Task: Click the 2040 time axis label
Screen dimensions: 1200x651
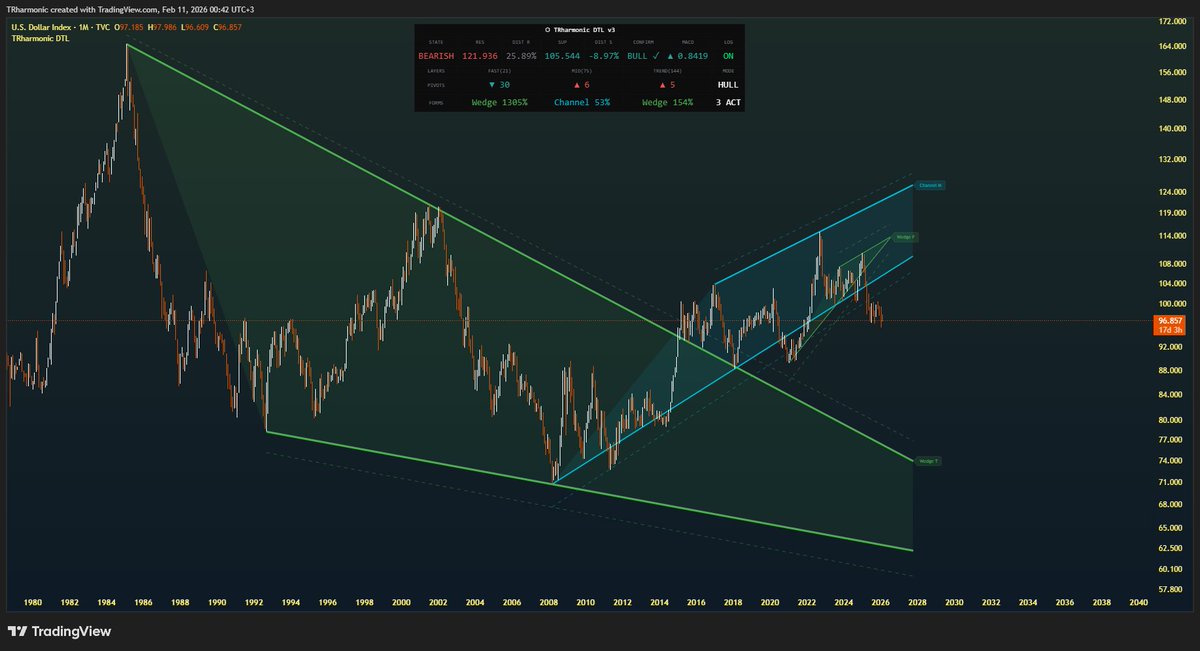Action: pyautogui.click(x=1138, y=603)
